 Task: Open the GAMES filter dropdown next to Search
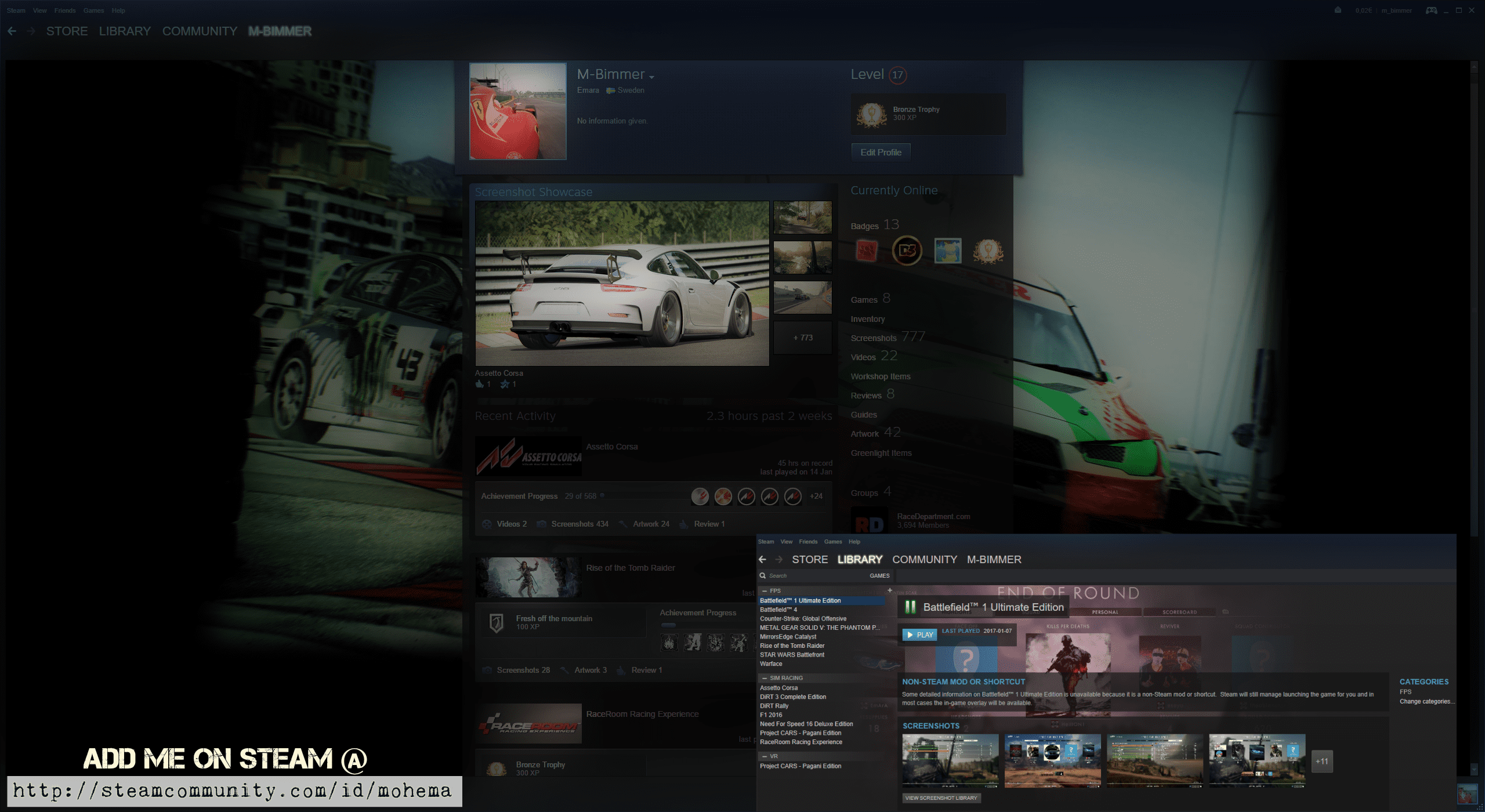(879, 576)
